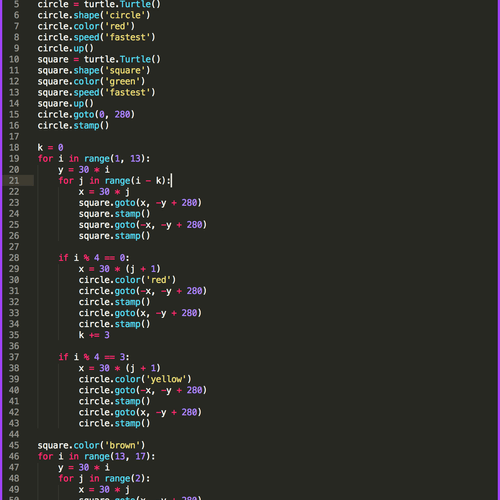This screenshot has width=500, height=500.
Task: Click circle.stamp() on line 16
Action: point(73,126)
